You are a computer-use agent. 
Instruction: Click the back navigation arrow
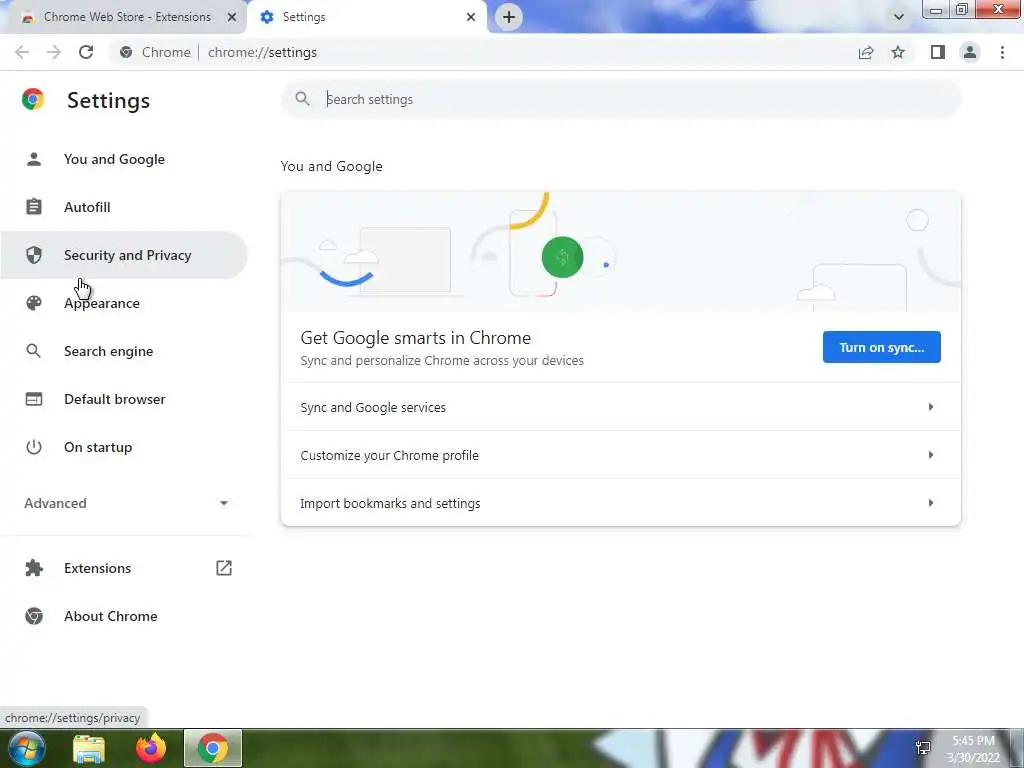pos(22,52)
